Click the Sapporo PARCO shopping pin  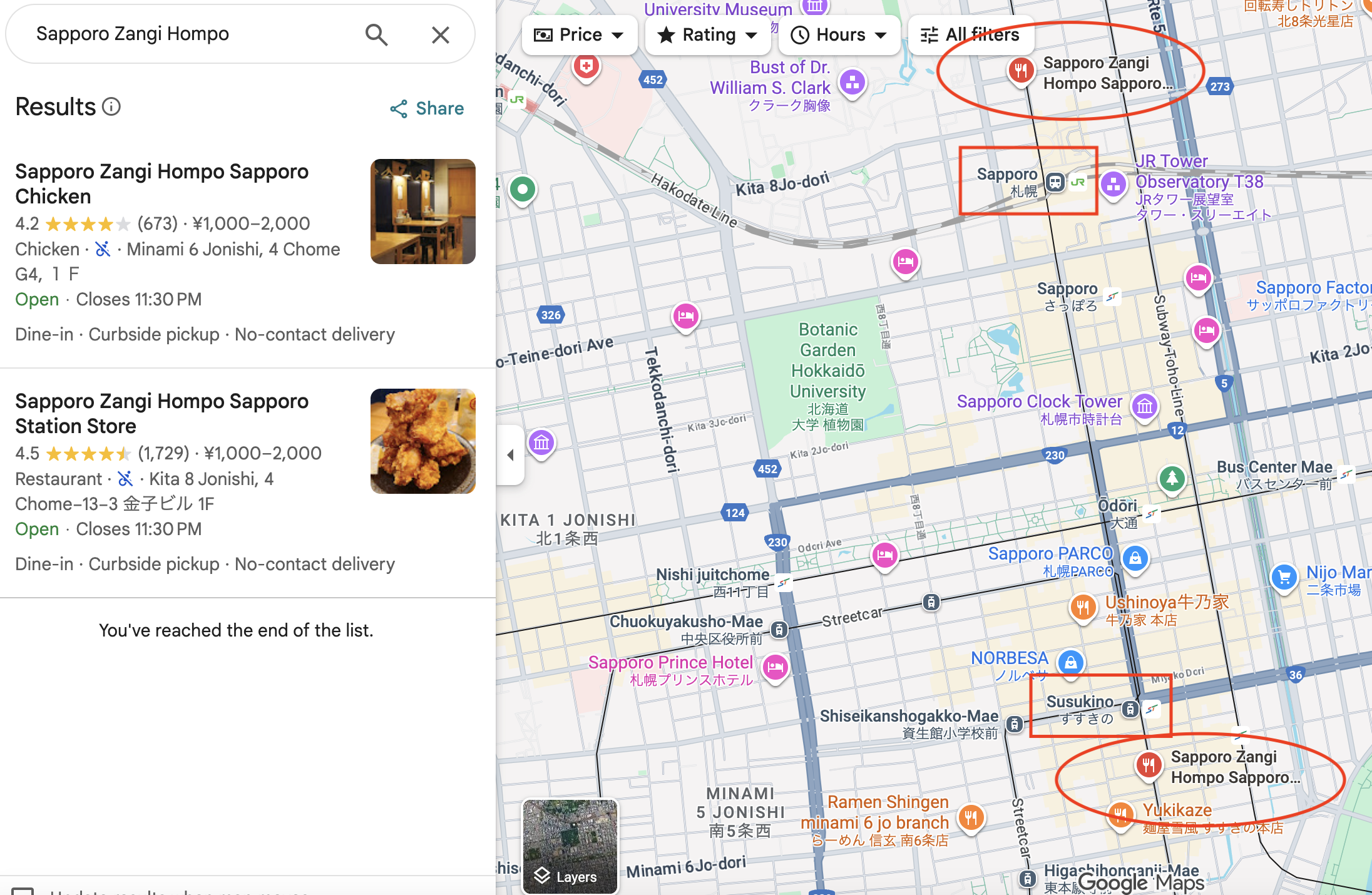(1135, 557)
